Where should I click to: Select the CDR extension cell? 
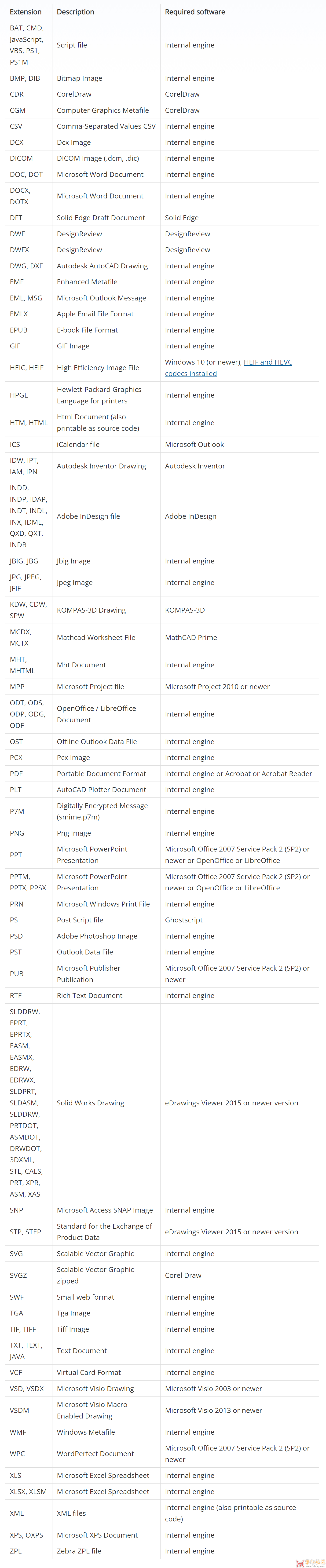pyautogui.click(x=29, y=94)
